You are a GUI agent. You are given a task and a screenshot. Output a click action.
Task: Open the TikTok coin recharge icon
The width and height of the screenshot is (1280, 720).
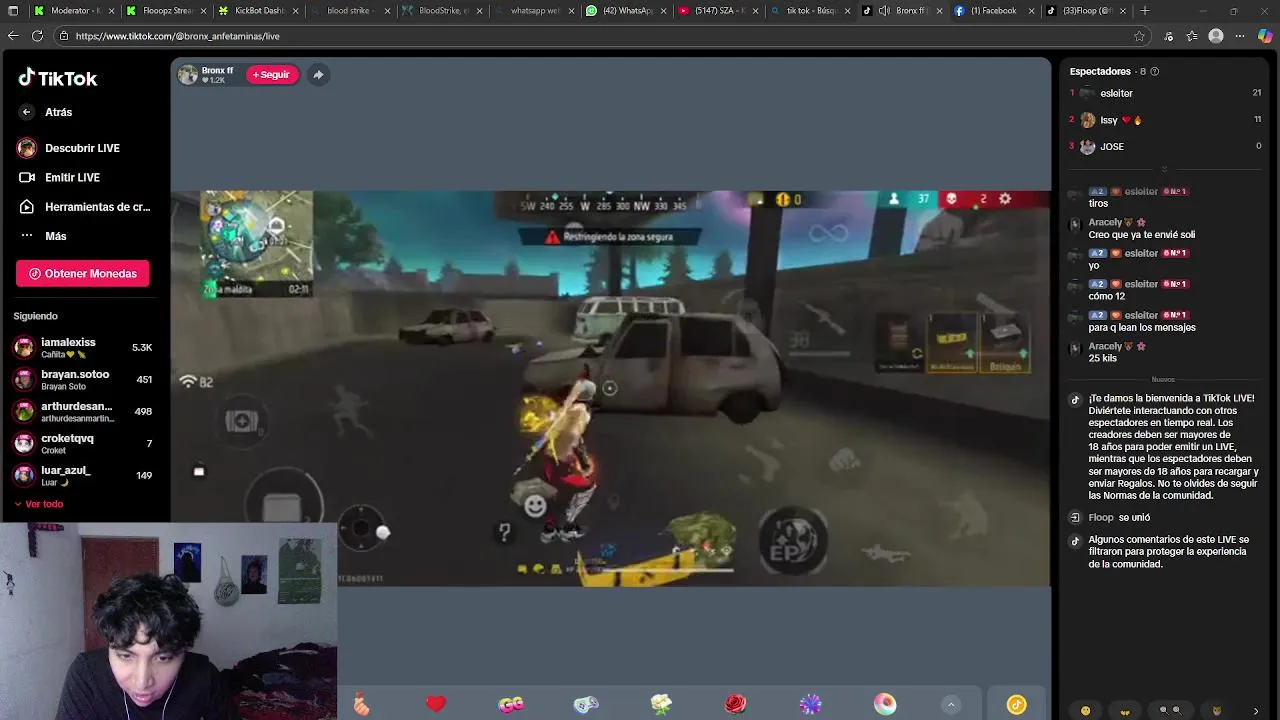pyautogui.click(x=1016, y=705)
